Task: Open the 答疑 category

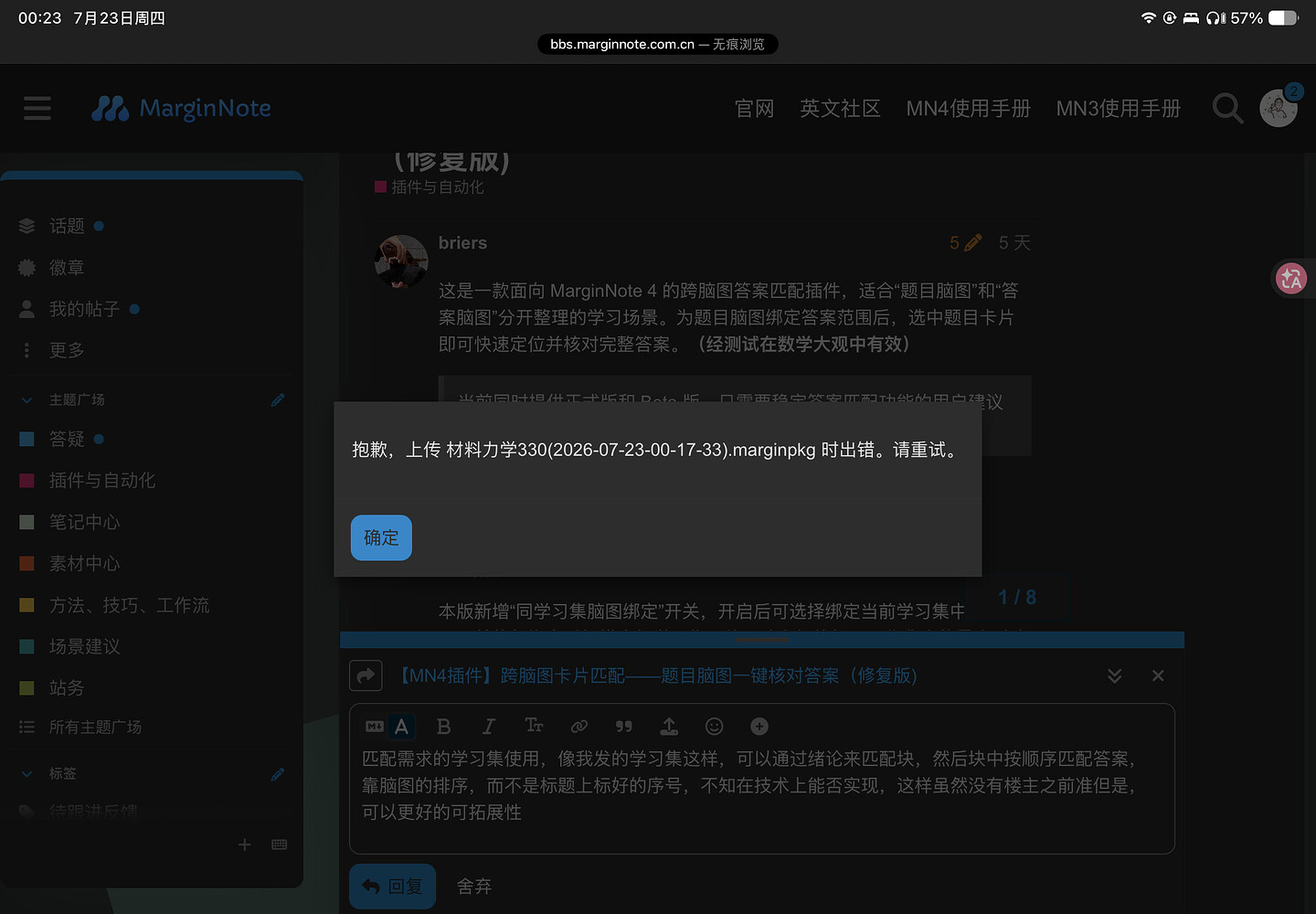Action: (x=67, y=440)
